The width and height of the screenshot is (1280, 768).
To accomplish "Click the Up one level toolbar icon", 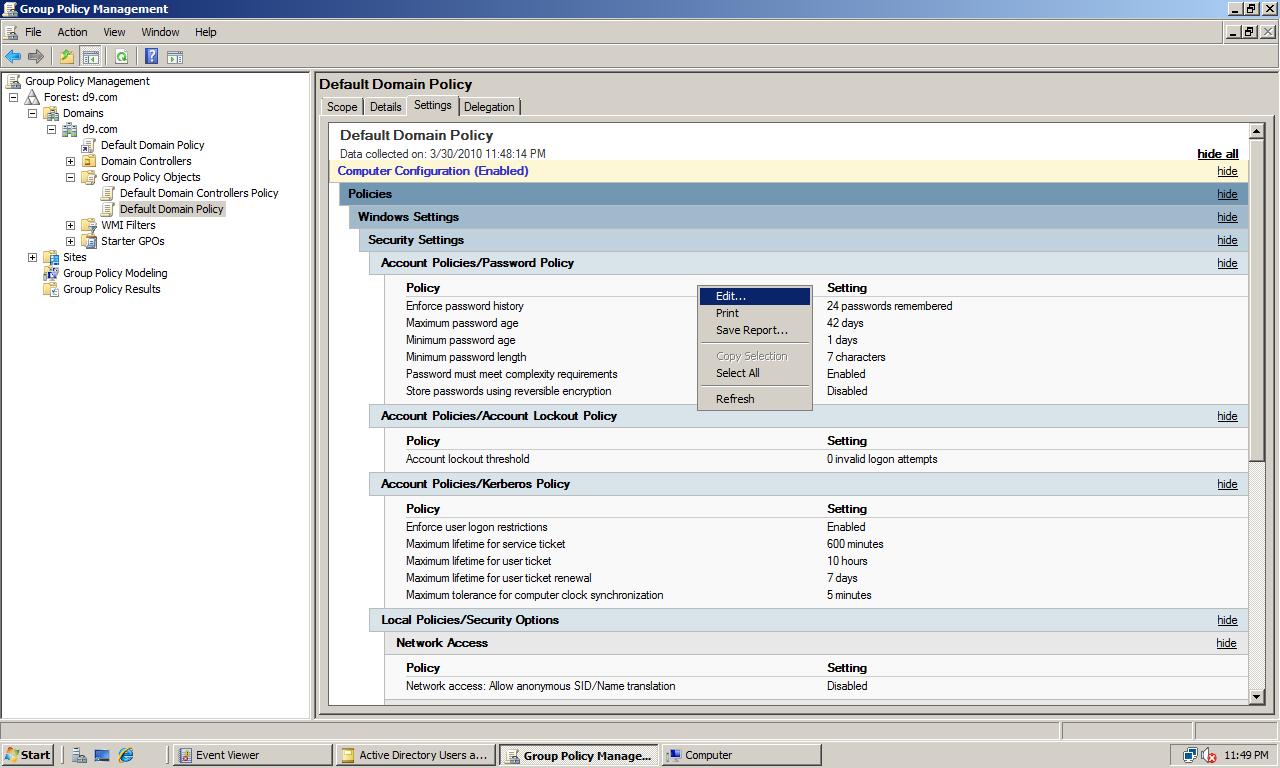I will click(67, 57).
